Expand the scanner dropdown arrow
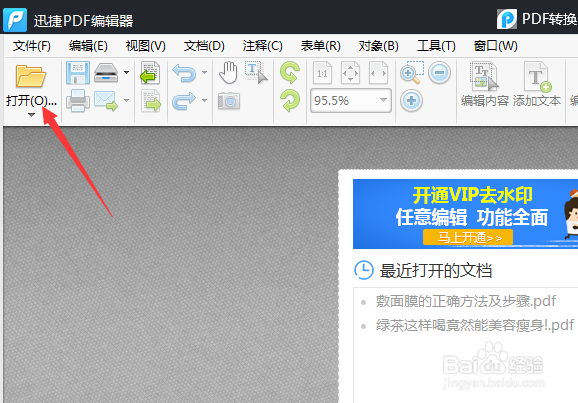578x403 pixels. pyautogui.click(x=126, y=72)
